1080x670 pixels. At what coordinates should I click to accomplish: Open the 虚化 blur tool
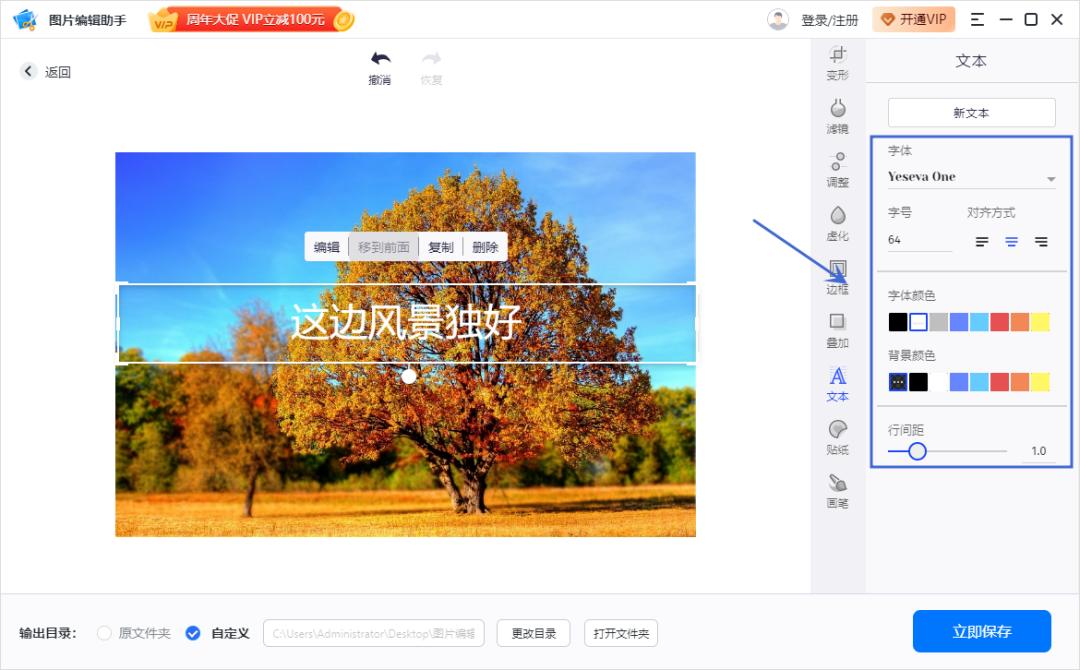pos(837,221)
